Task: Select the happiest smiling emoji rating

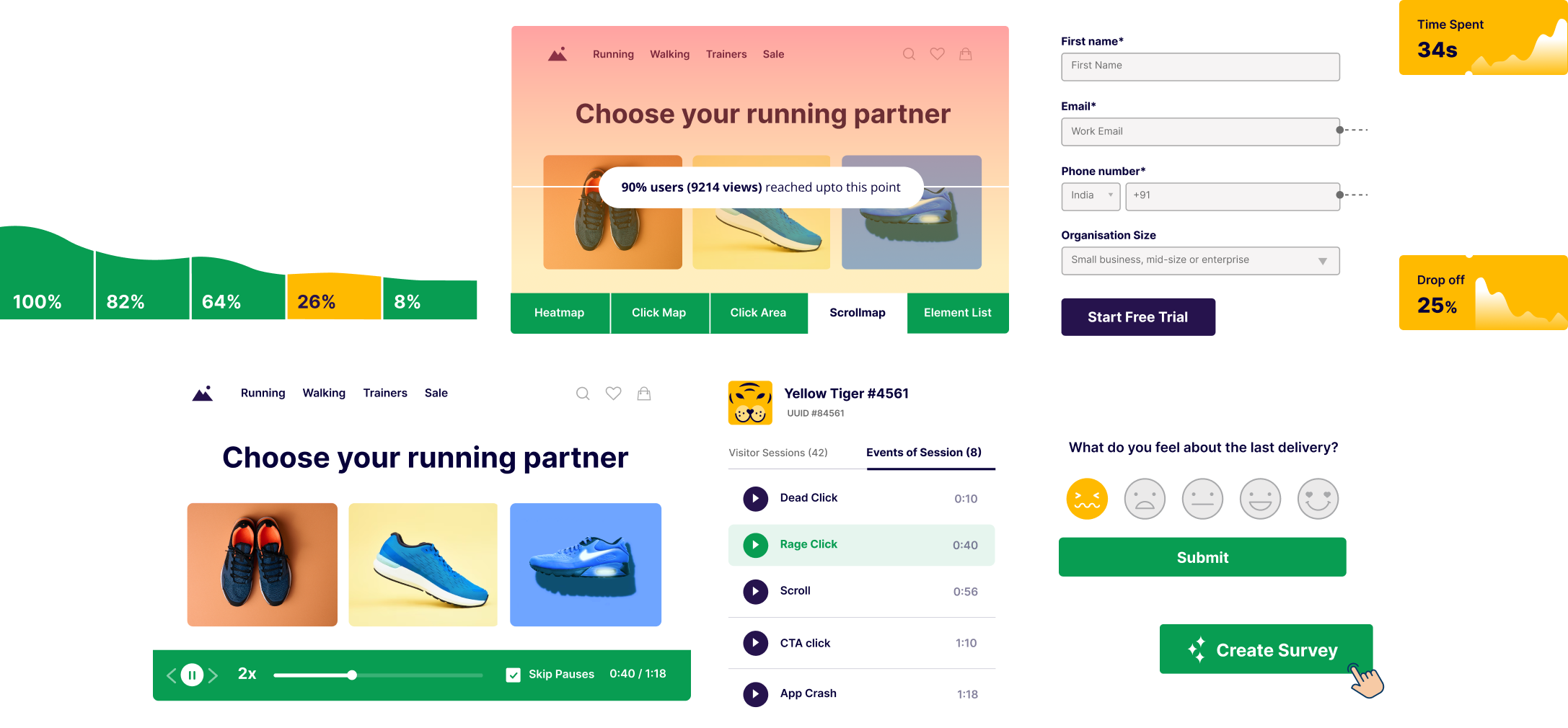Action: [x=1318, y=498]
